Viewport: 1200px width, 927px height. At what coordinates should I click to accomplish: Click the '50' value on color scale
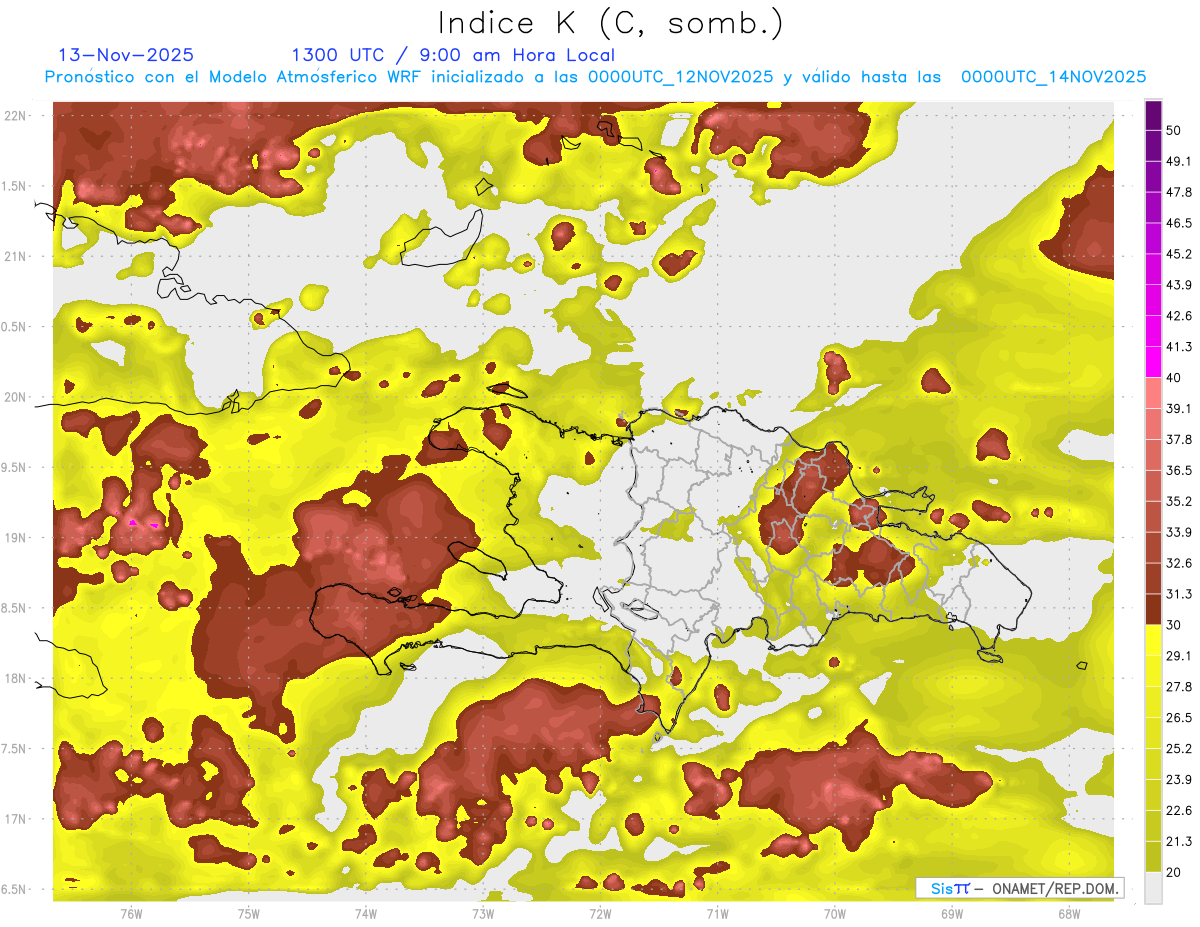[1174, 130]
